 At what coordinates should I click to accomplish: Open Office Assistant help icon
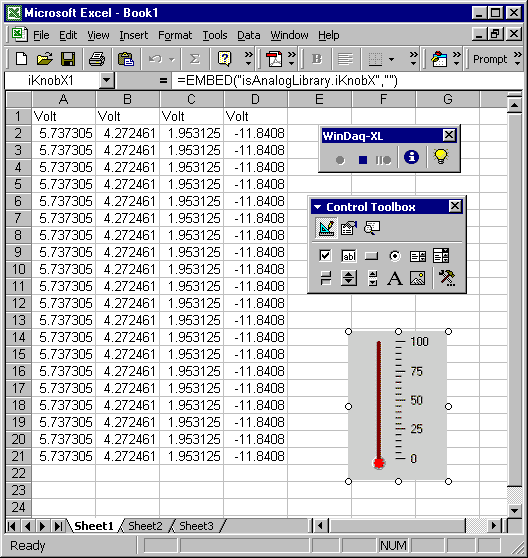click(225, 59)
